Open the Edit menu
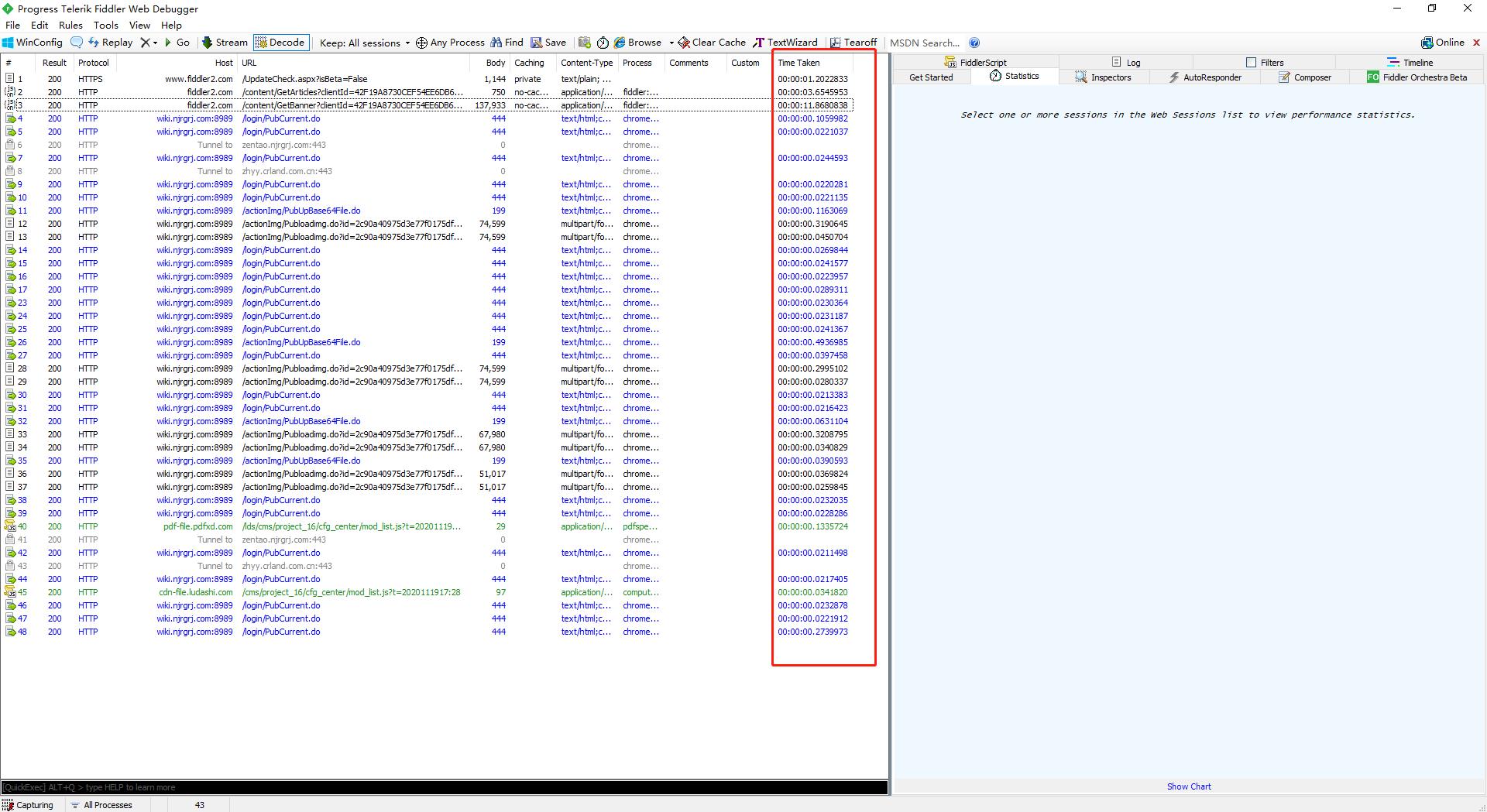1487x812 pixels. [x=39, y=25]
